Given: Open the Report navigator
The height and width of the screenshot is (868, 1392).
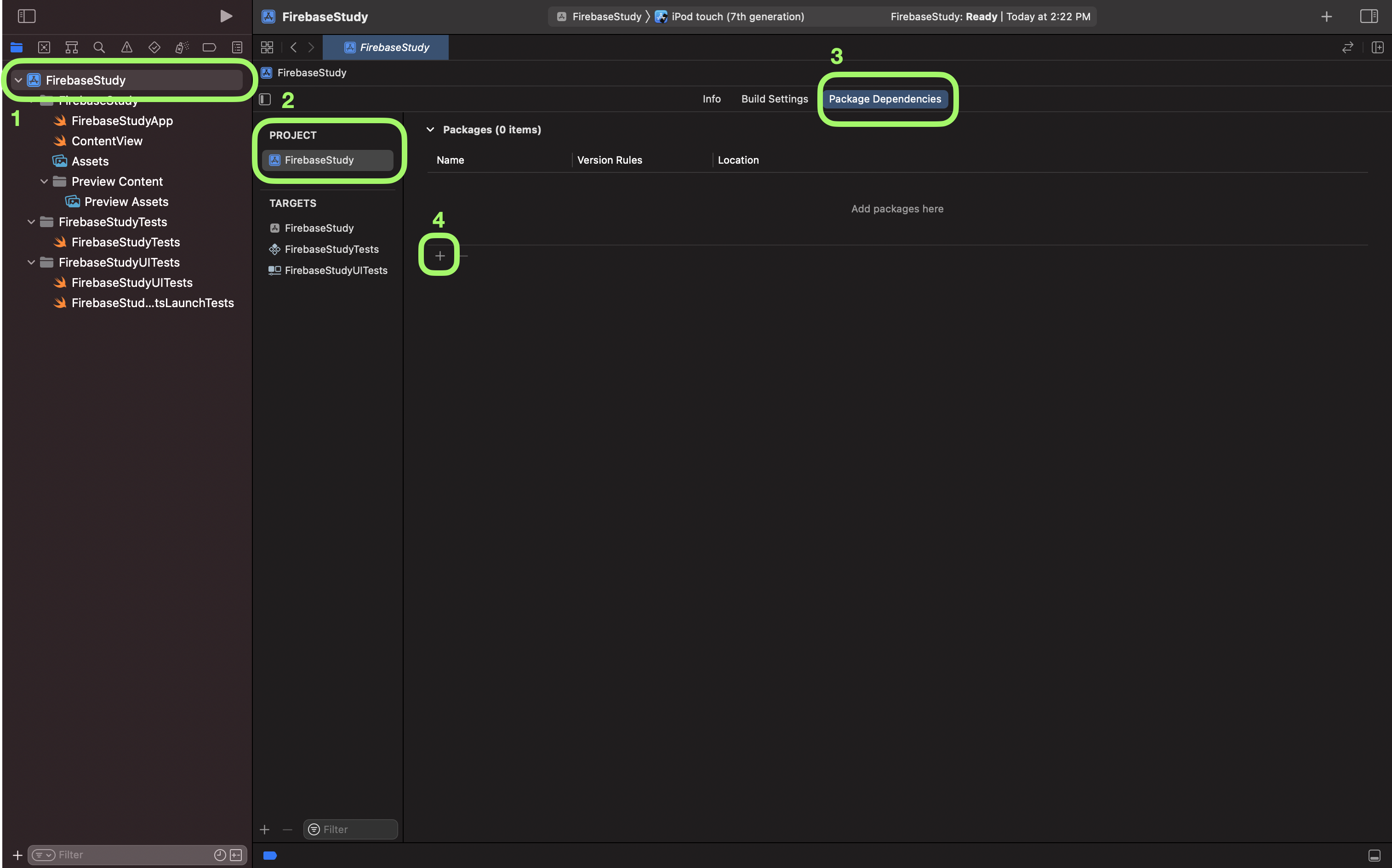Looking at the screenshot, I should coord(237,47).
